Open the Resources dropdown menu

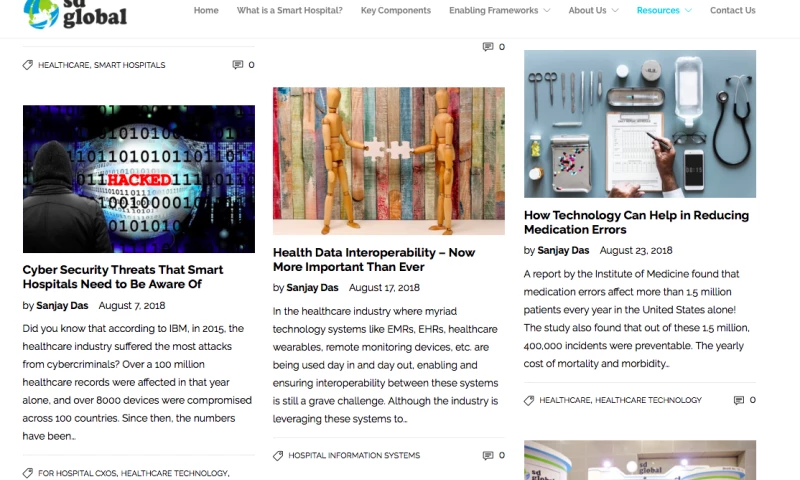(x=664, y=10)
